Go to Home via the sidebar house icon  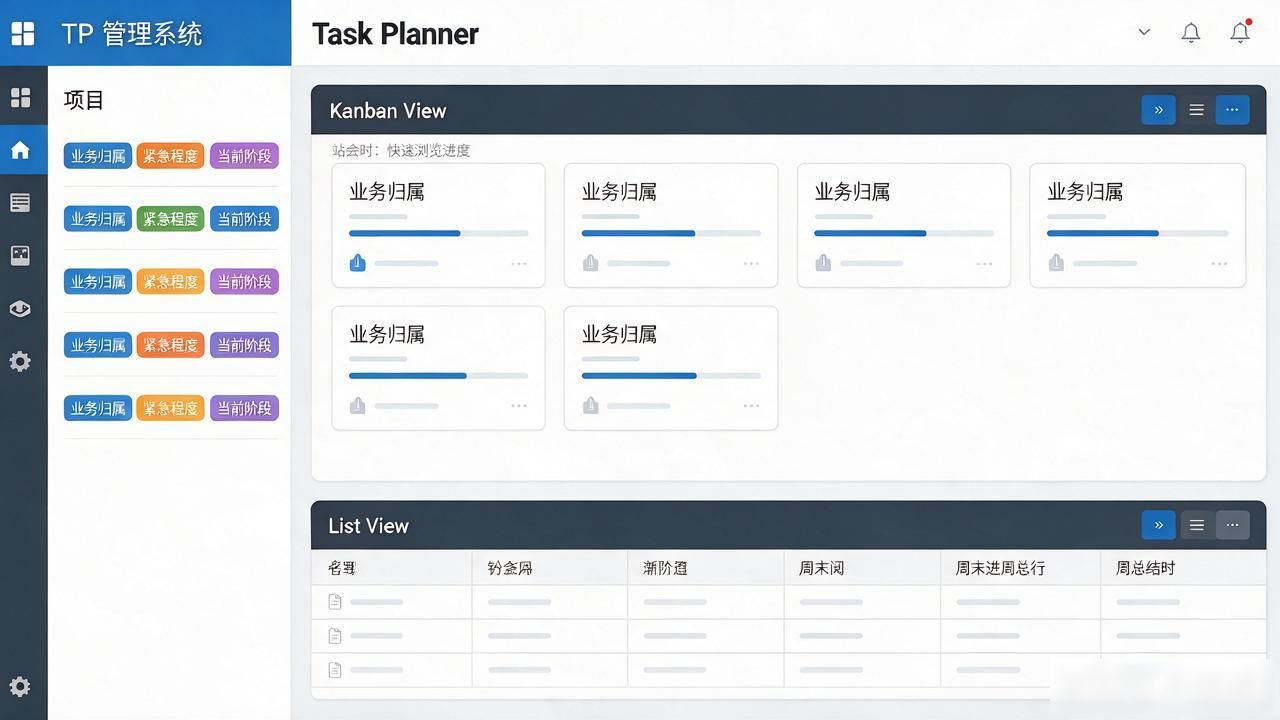pos(20,150)
